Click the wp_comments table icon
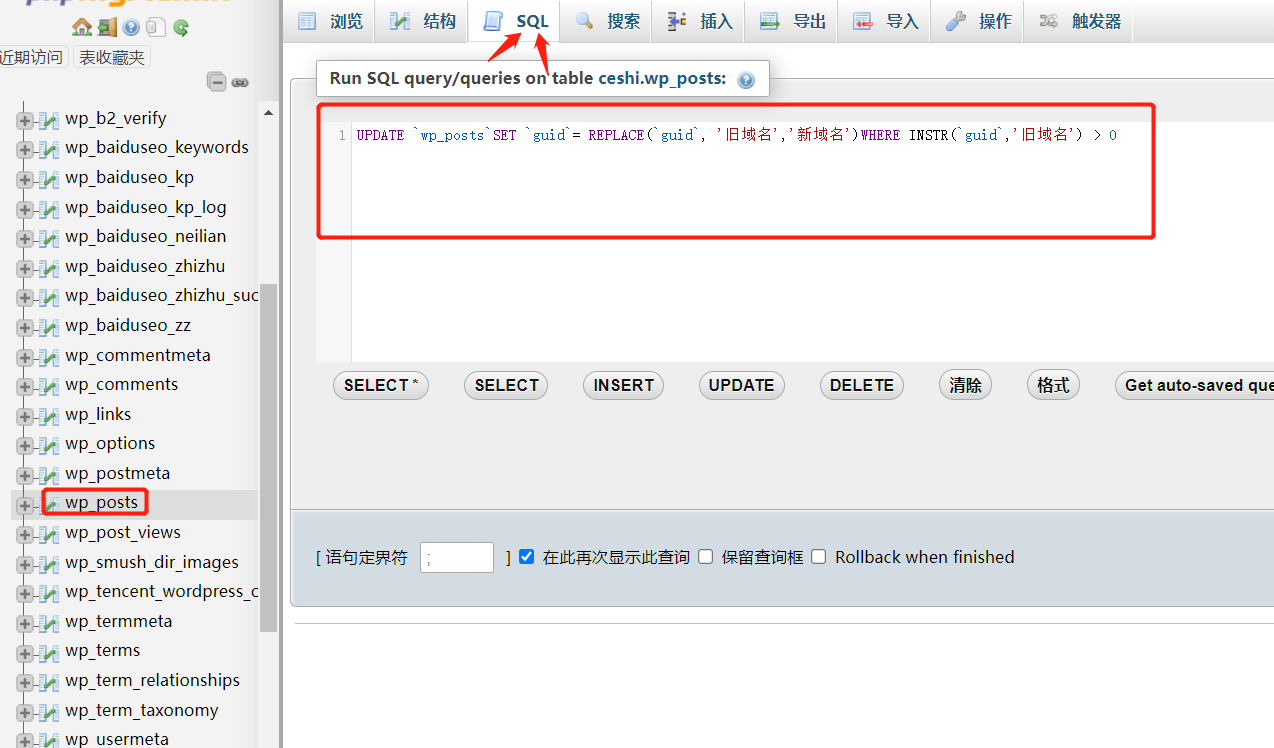This screenshot has width=1274, height=748. pos(48,386)
